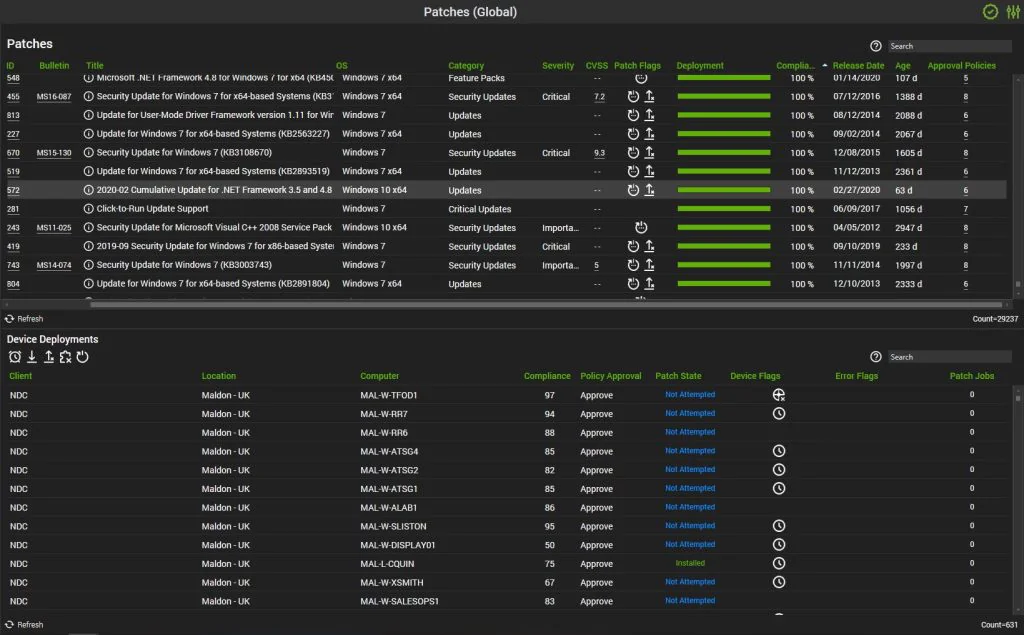The width and height of the screenshot is (1024, 635).
Task: Sort patches by CVSS column header
Action: (596, 65)
